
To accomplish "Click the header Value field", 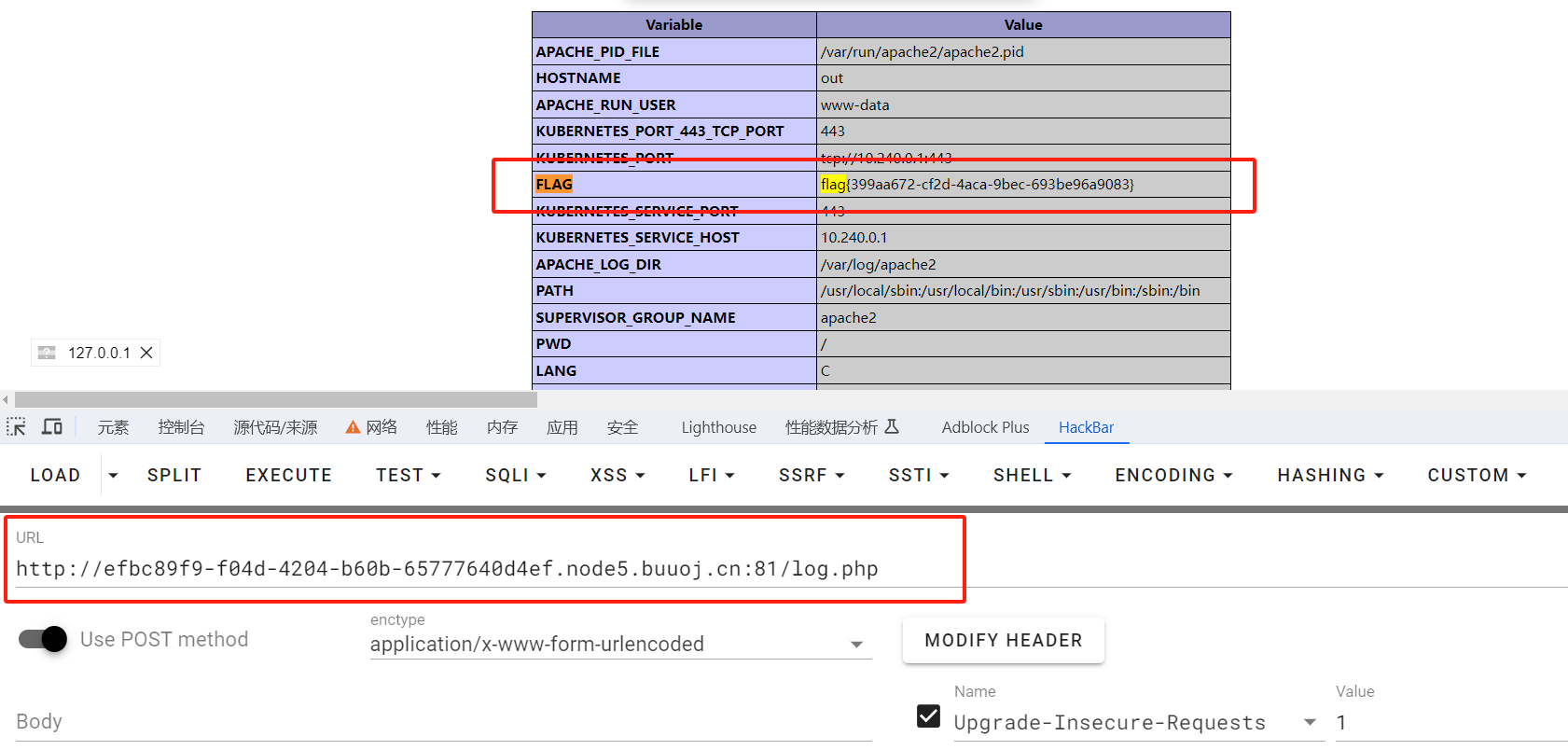I will [x=1451, y=722].
